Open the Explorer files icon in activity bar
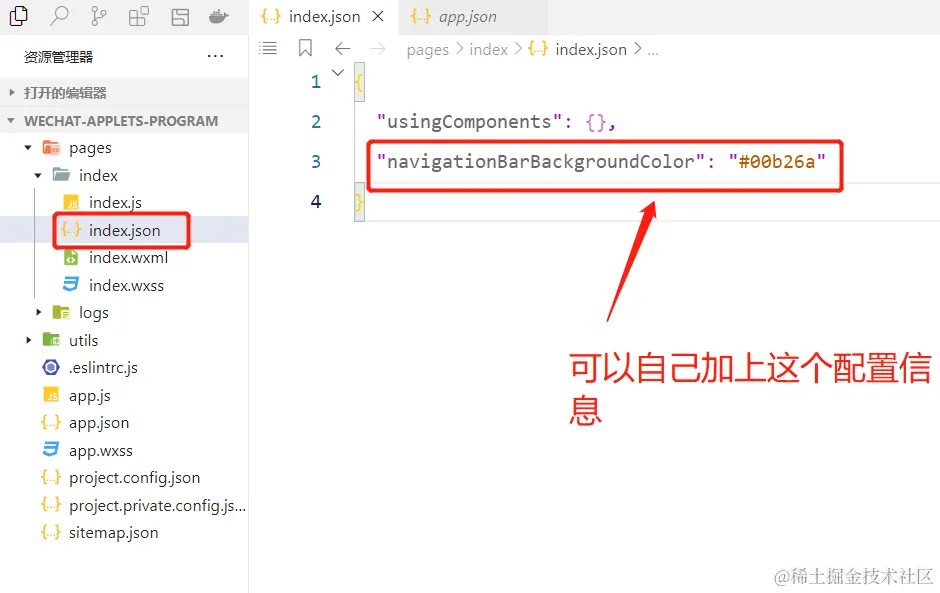This screenshot has height=593, width=940. (x=19, y=16)
